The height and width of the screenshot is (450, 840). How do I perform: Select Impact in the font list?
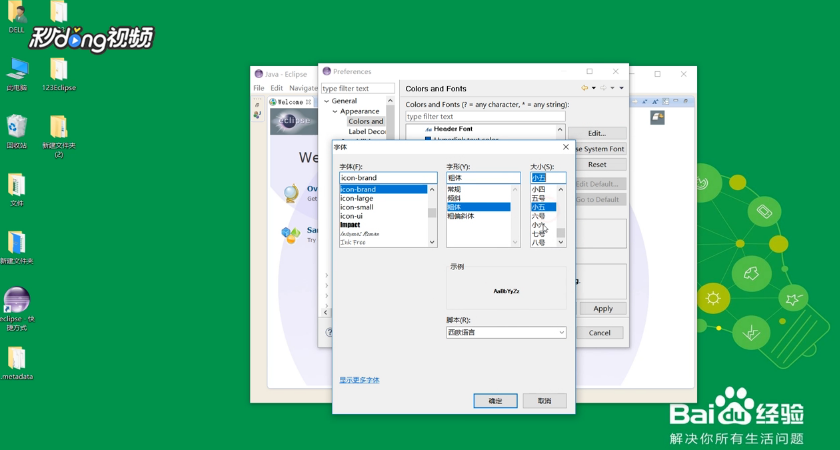(350, 225)
